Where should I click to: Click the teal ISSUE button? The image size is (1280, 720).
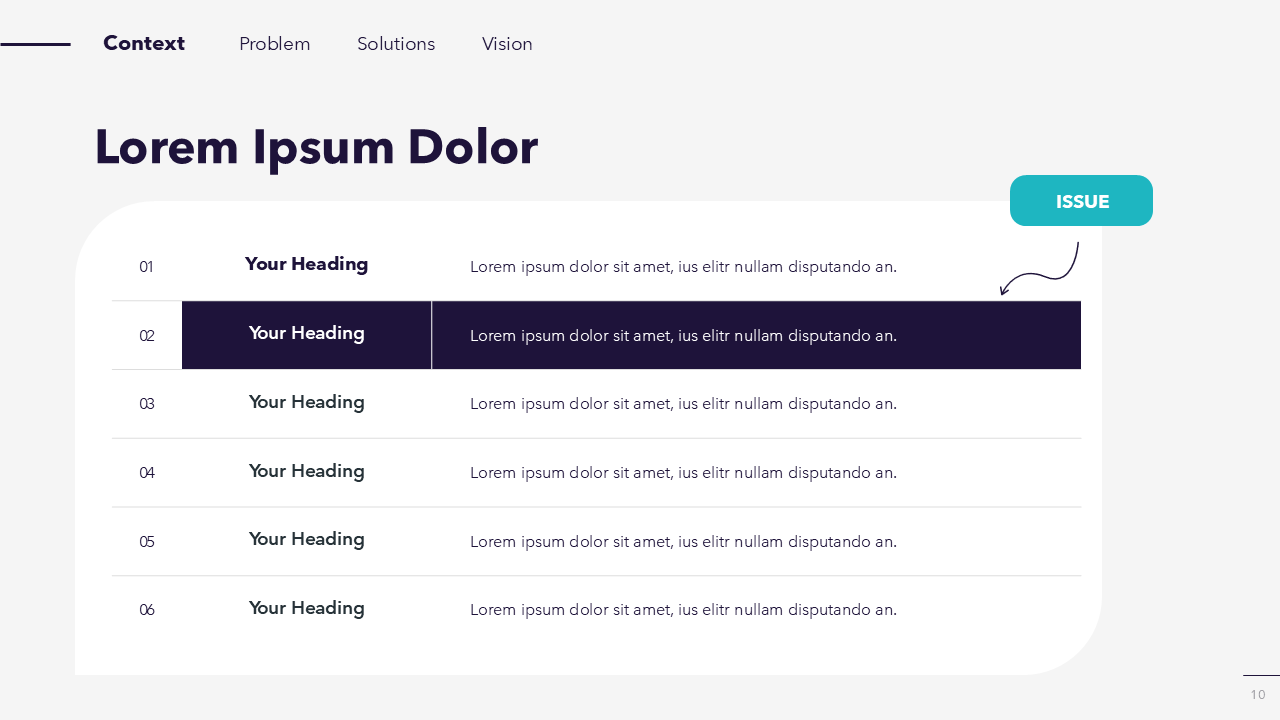point(1081,201)
